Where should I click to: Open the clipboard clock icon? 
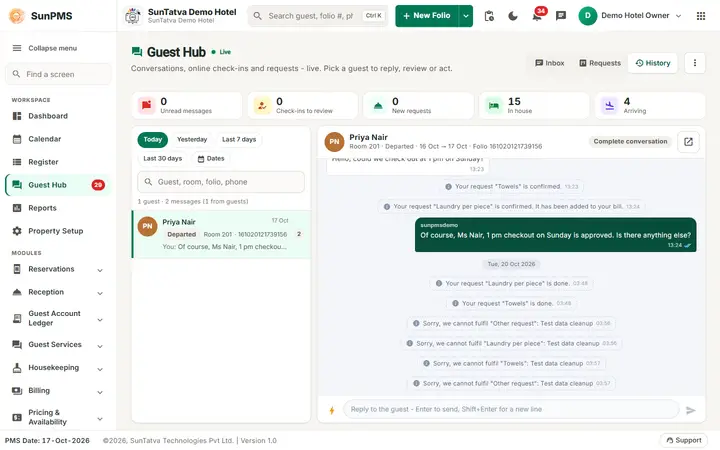tap(489, 16)
